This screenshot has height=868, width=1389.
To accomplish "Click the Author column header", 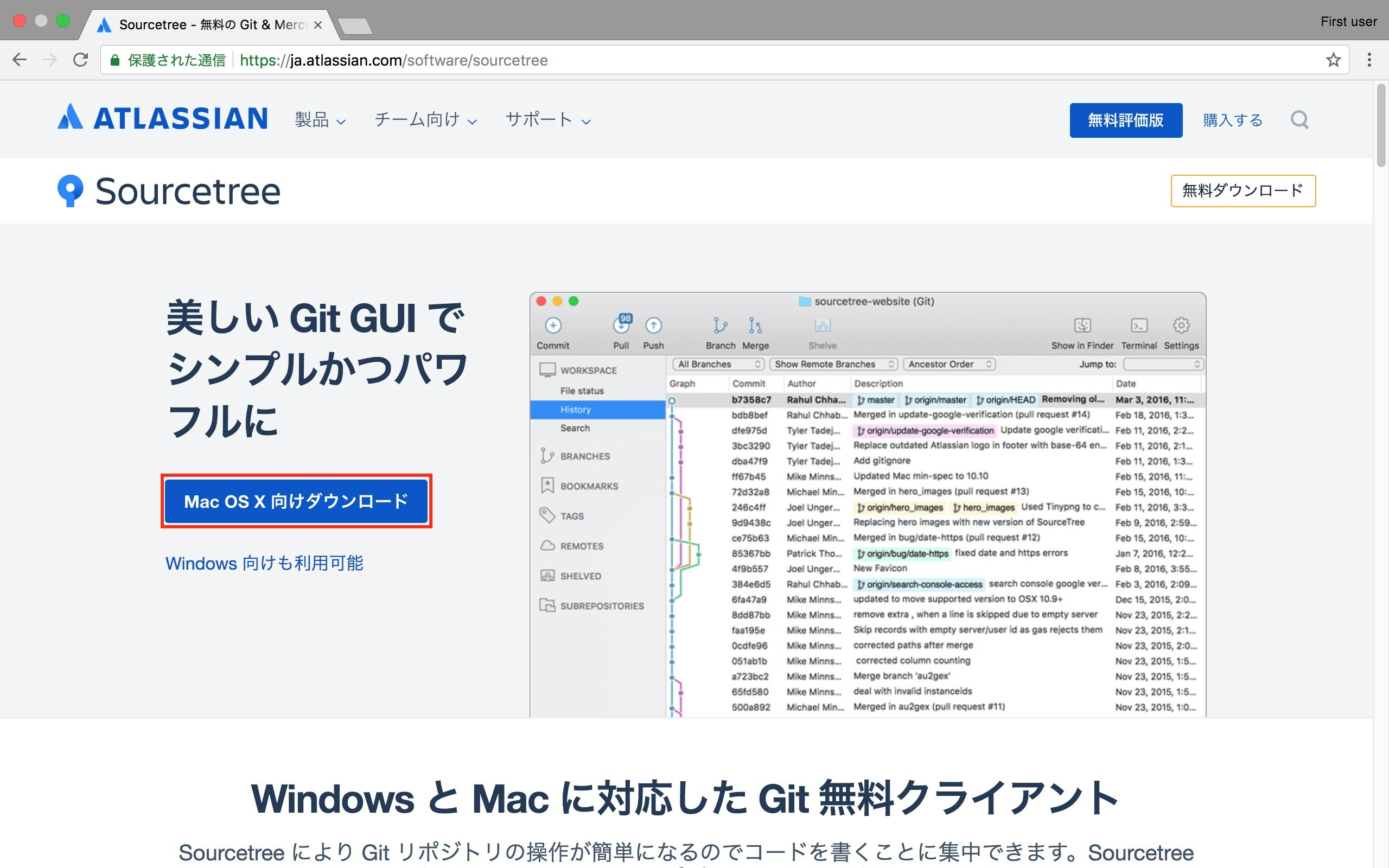I will point(801,384).
